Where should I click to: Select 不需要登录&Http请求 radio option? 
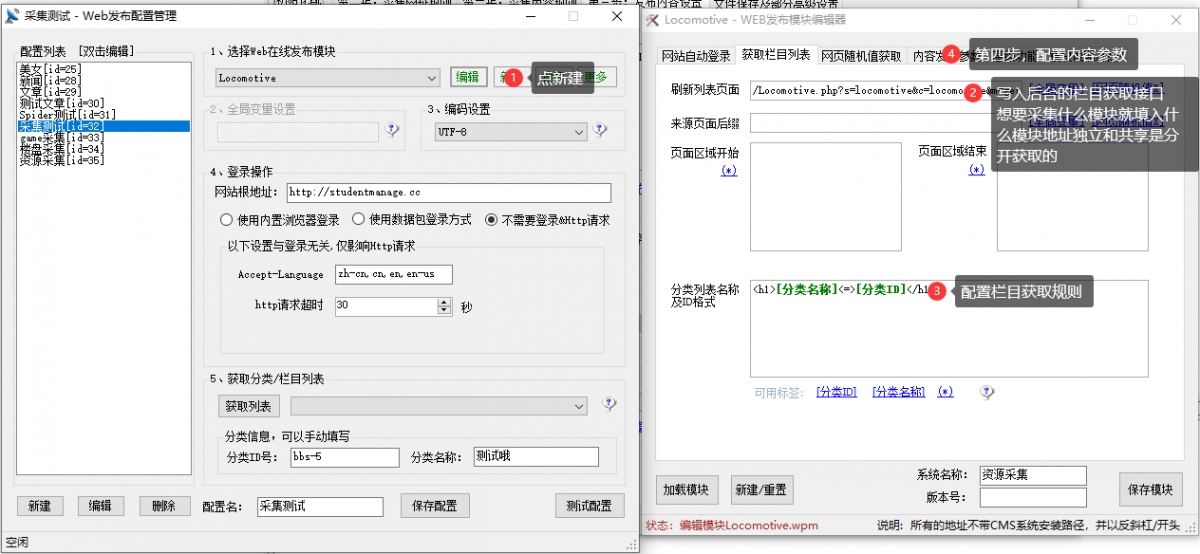[491, 220]
